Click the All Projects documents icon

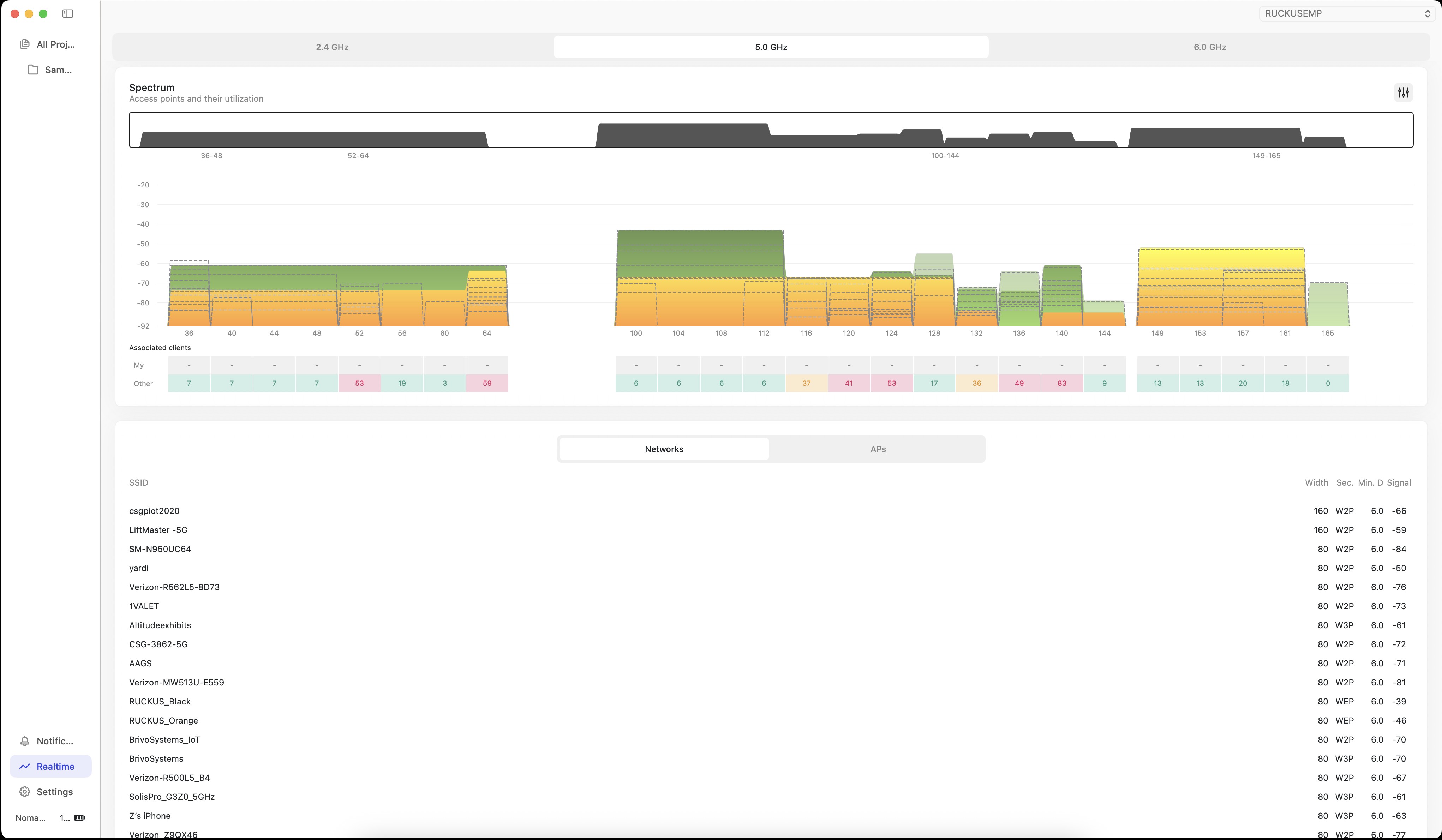tap(25, 44)
